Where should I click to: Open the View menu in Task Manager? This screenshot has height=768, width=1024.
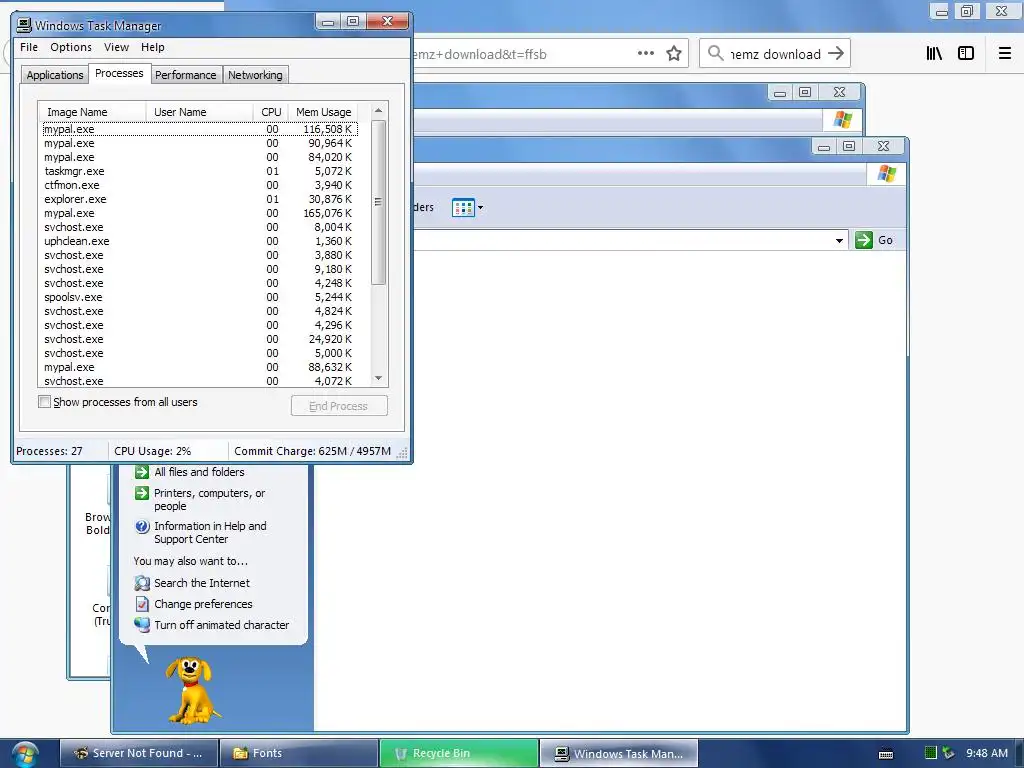116,47
